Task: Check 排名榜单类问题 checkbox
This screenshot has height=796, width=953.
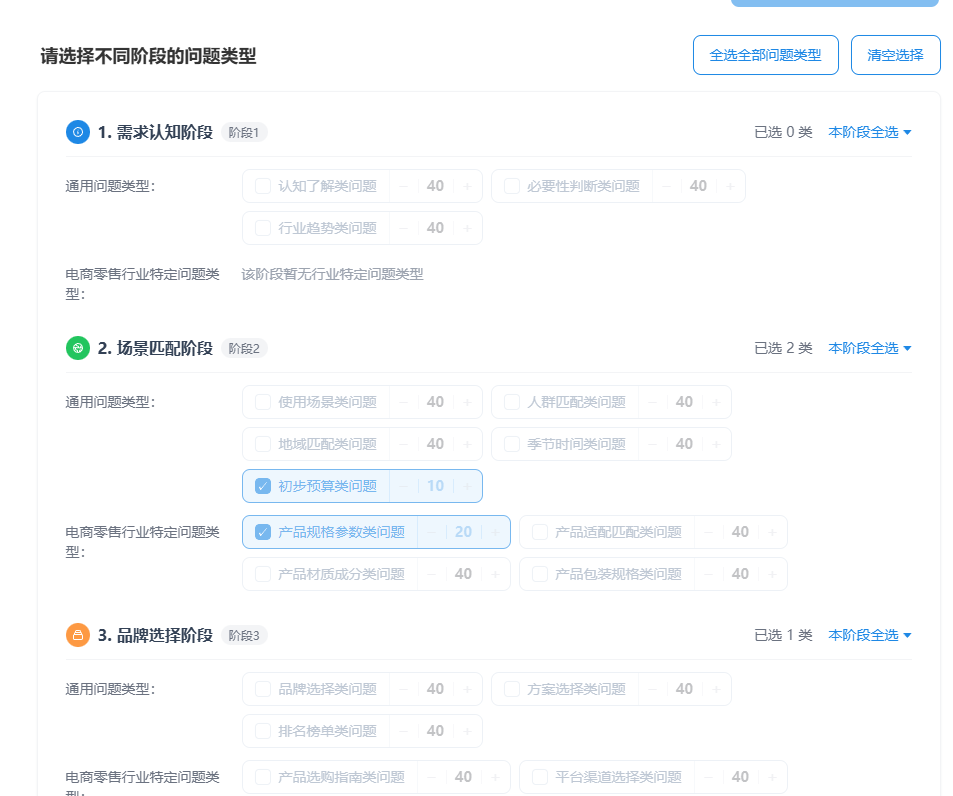Action: pyautogui.click(x=263, y=731)
